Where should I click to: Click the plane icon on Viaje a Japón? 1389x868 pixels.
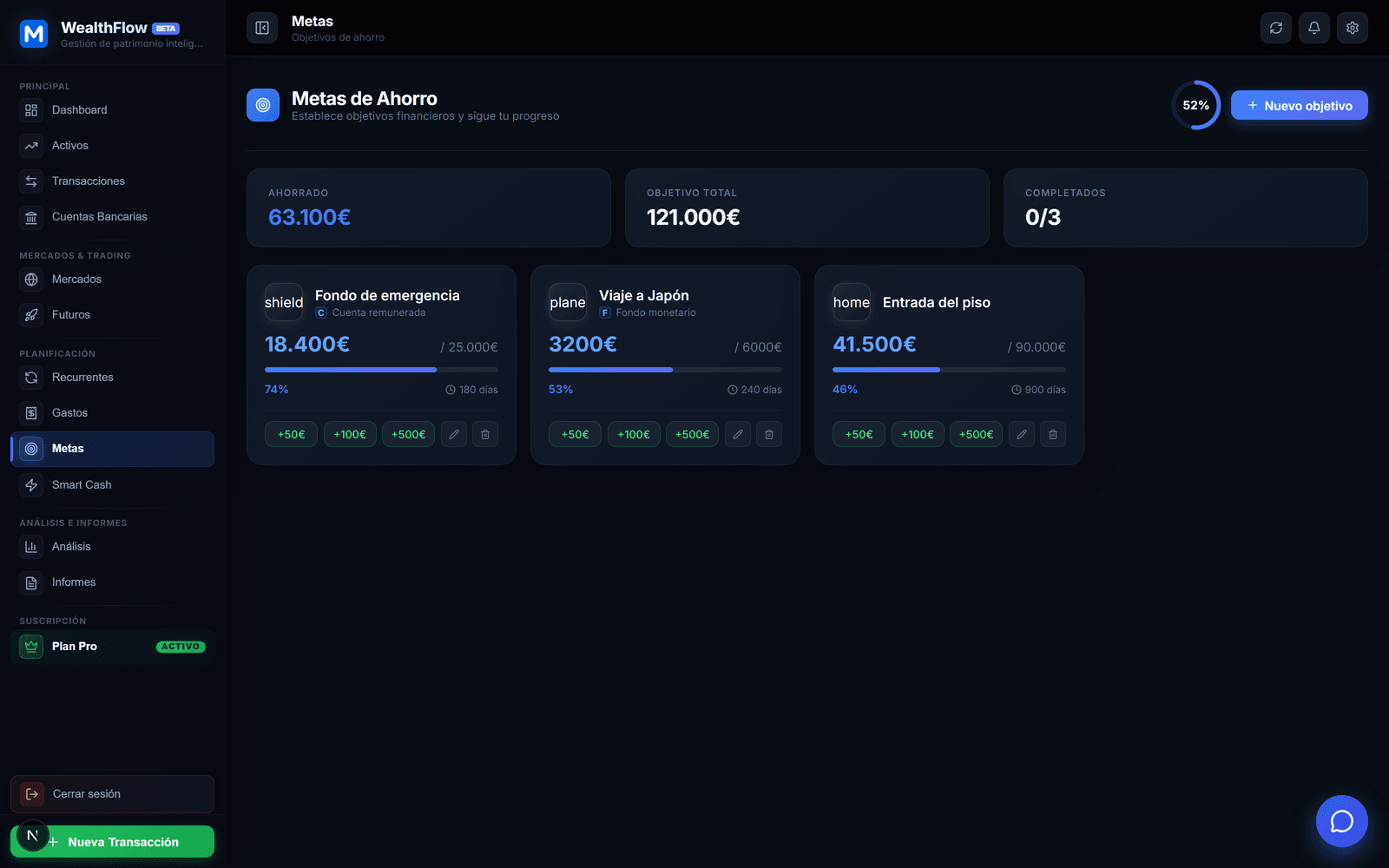[x=568, y=302]
